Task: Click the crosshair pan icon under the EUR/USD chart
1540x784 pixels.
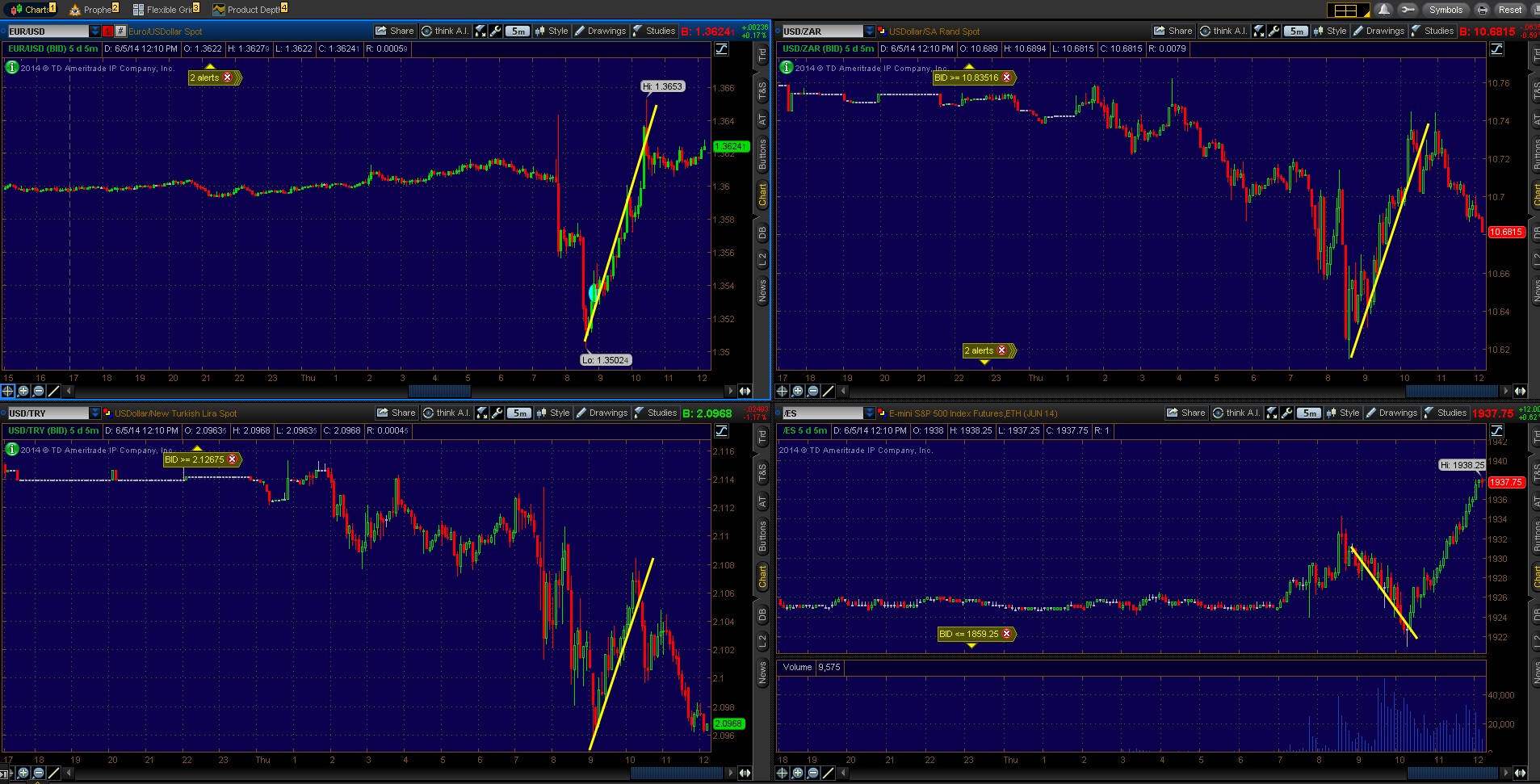Action: (8, 391)
